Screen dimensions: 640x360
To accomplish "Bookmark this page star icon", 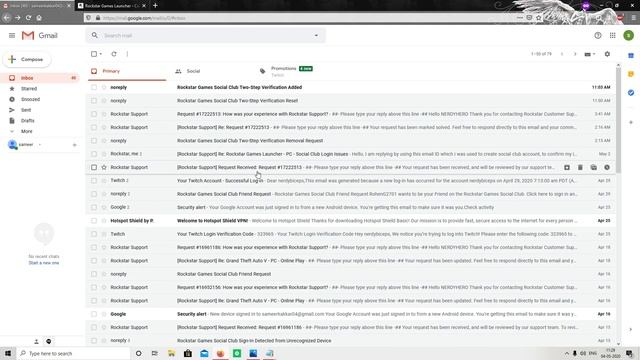I will pos(539,18).
